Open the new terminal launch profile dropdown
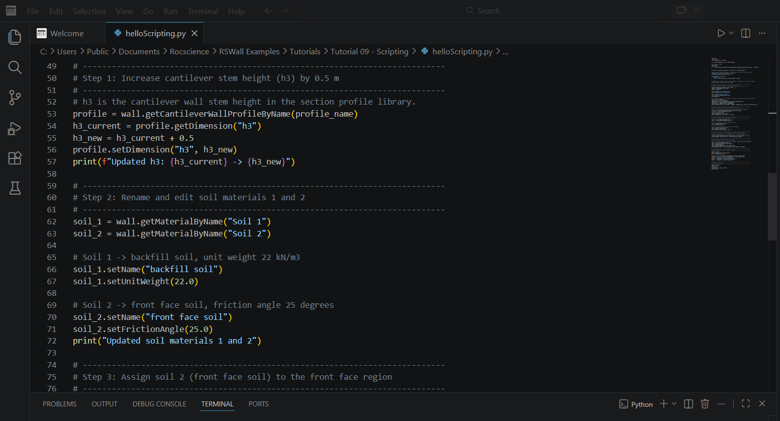 (x=674, y=404)
